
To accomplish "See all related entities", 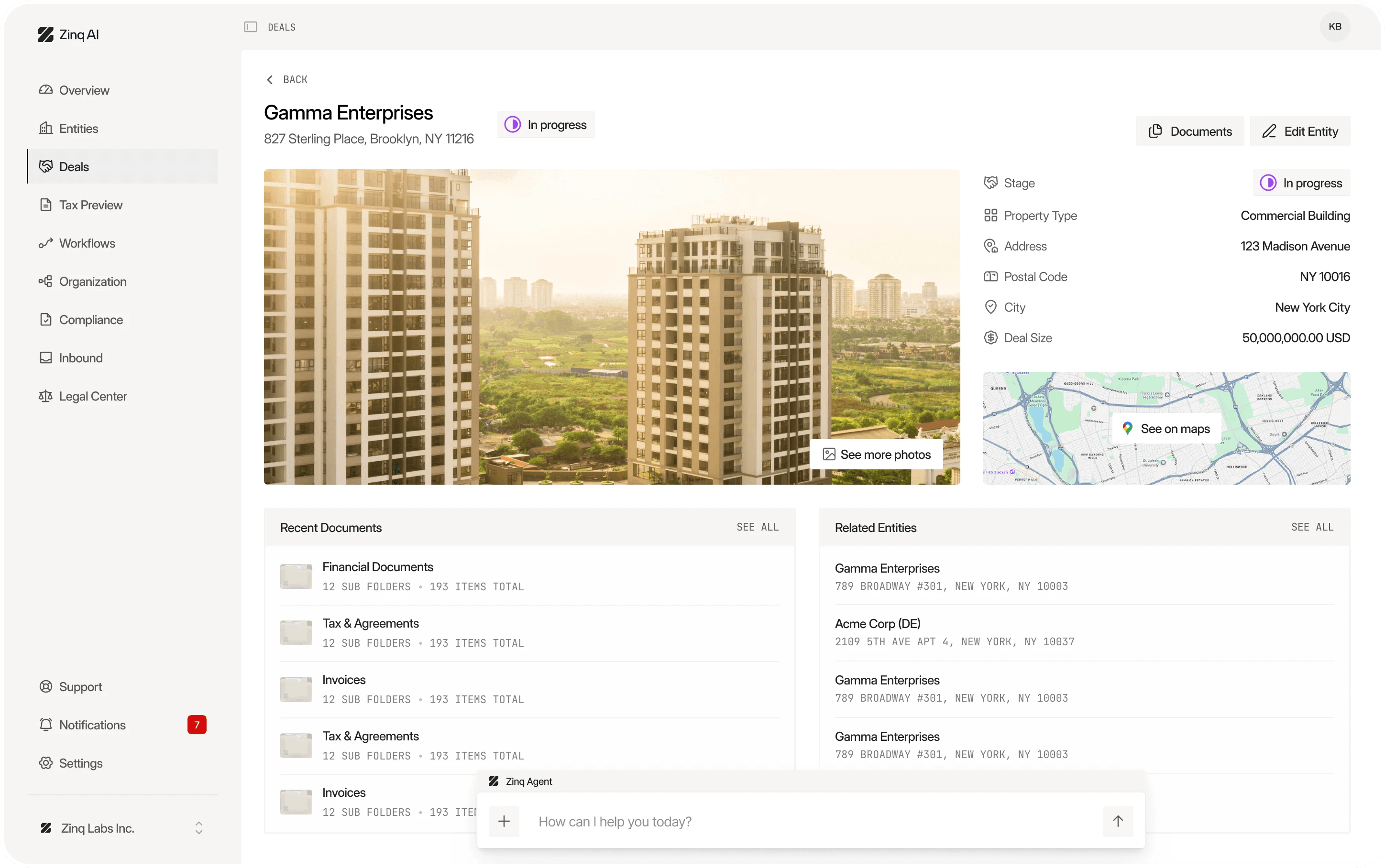I will pos(1312,527).
